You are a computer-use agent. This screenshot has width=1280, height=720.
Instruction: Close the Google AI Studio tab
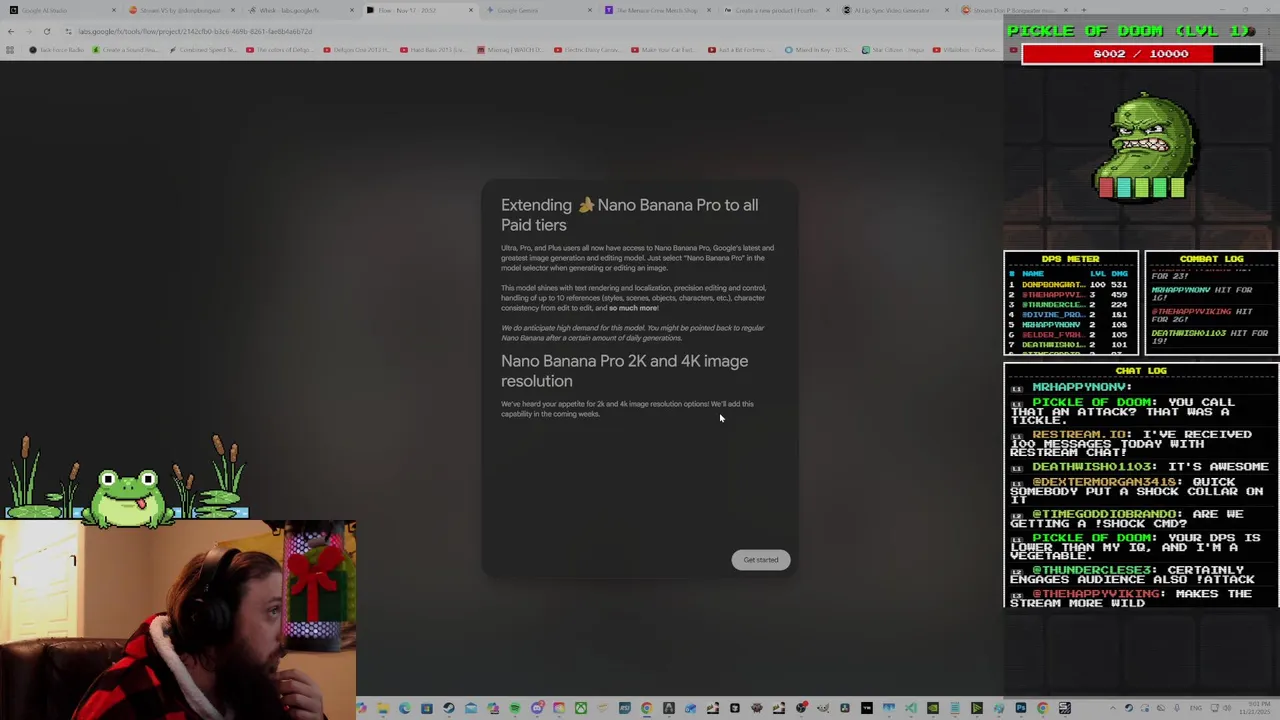click(x=113, y=10)
